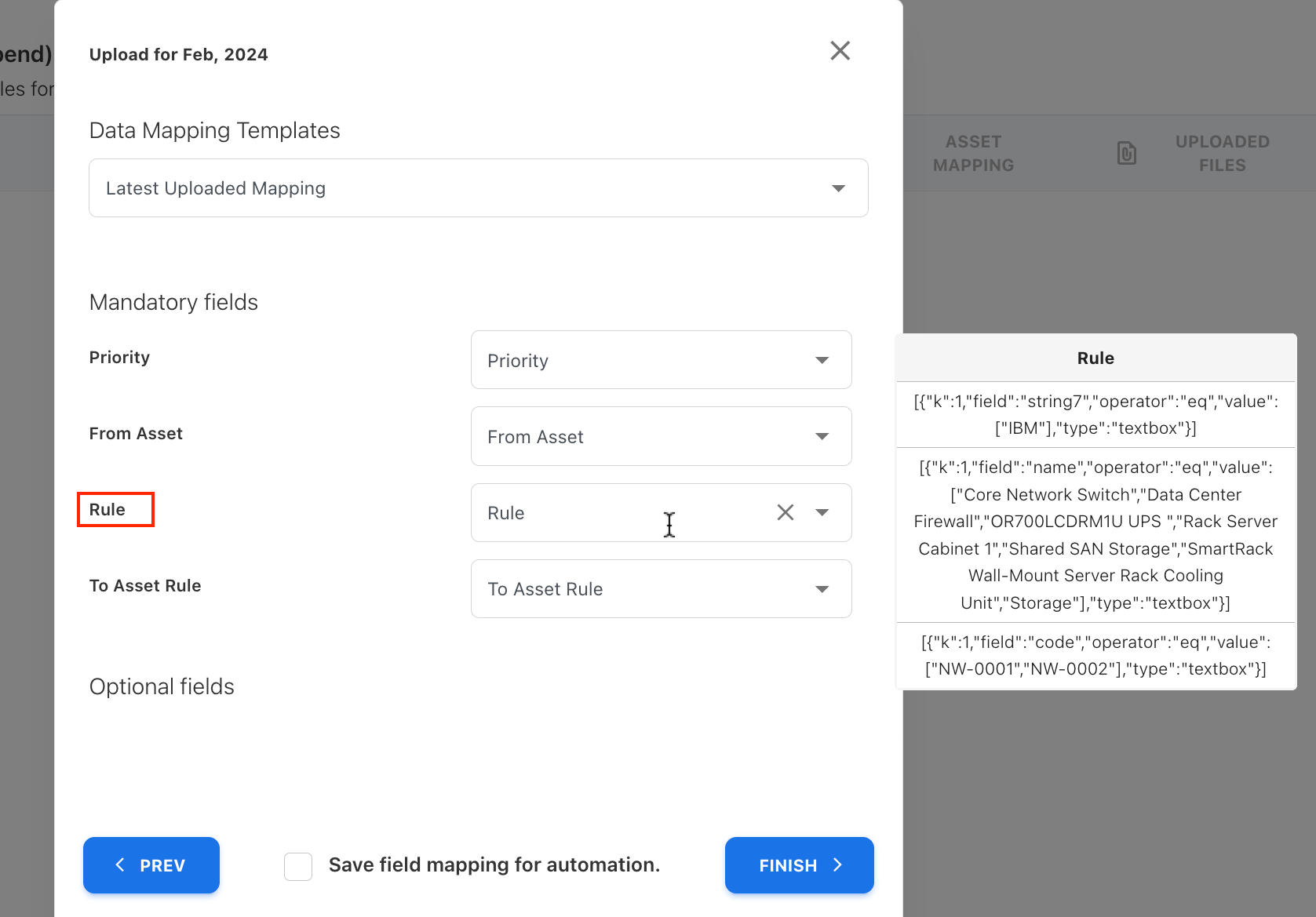The width and height of the screenshot is (1316, 917).
Task: Open the From Asset mapping dropdown
Action: pos(661,436)
